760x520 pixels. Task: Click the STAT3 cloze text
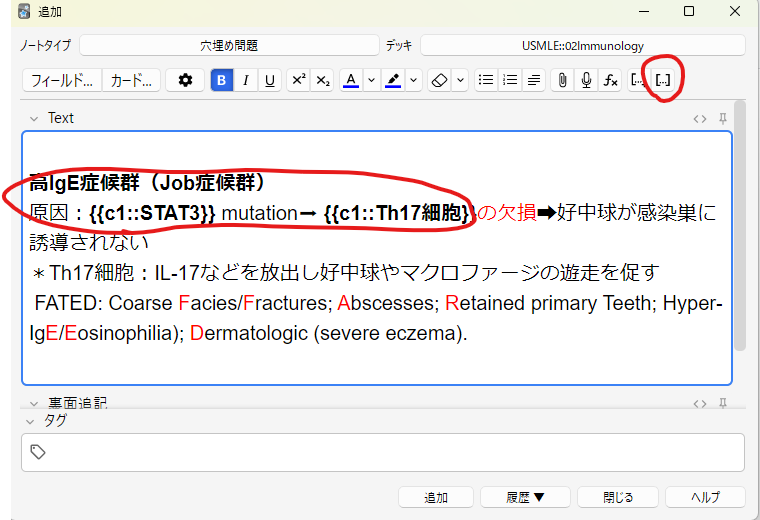(152, 213)
